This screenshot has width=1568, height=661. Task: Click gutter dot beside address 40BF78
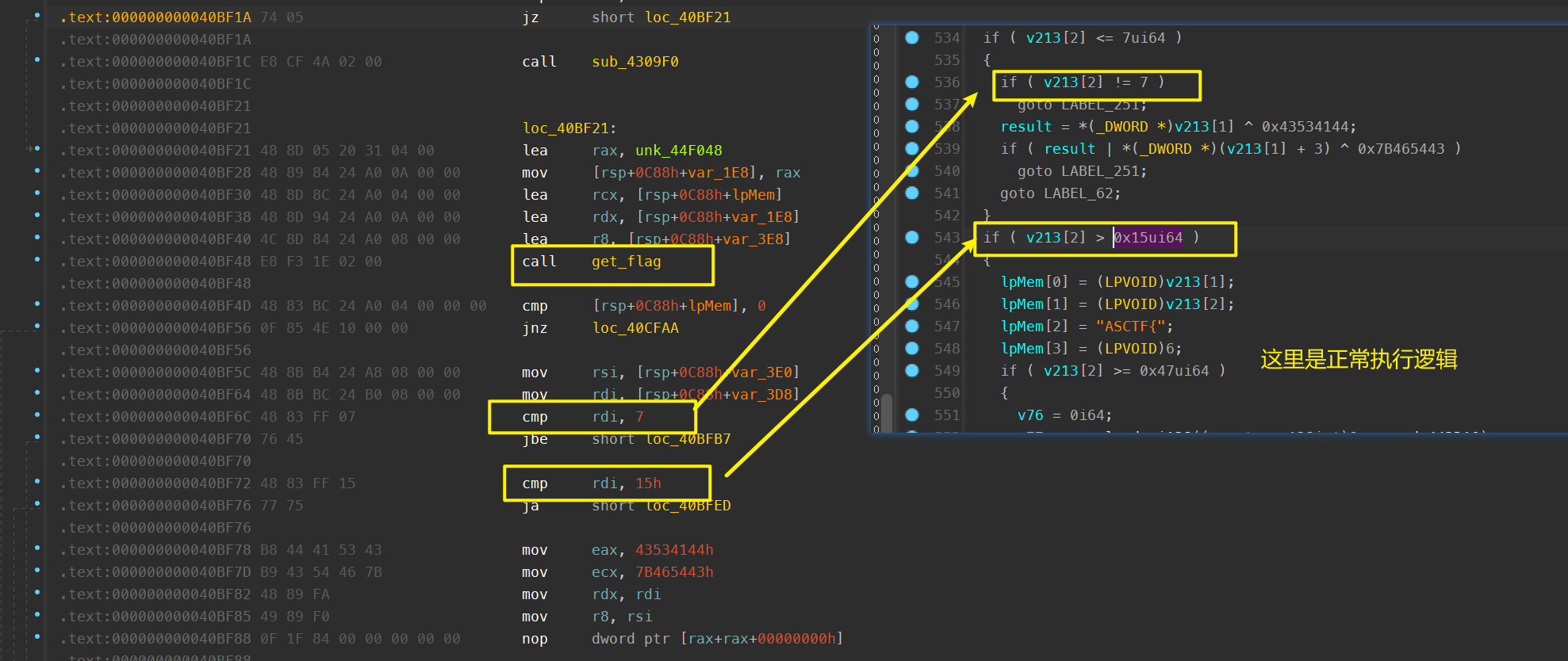pos(37,548)
